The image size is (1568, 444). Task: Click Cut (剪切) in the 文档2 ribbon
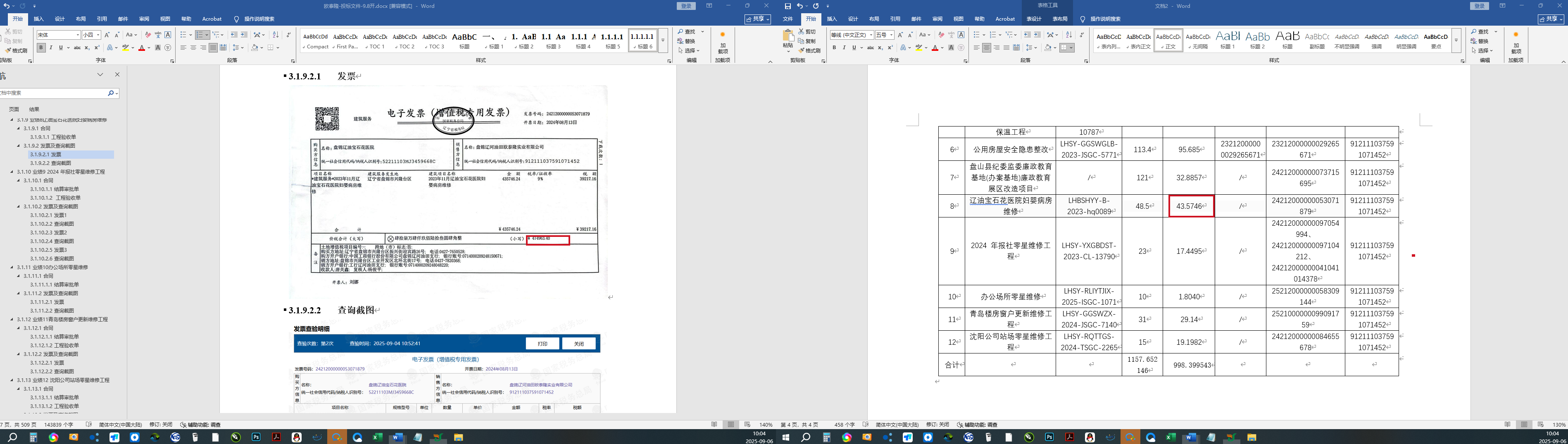click(807, 32)
